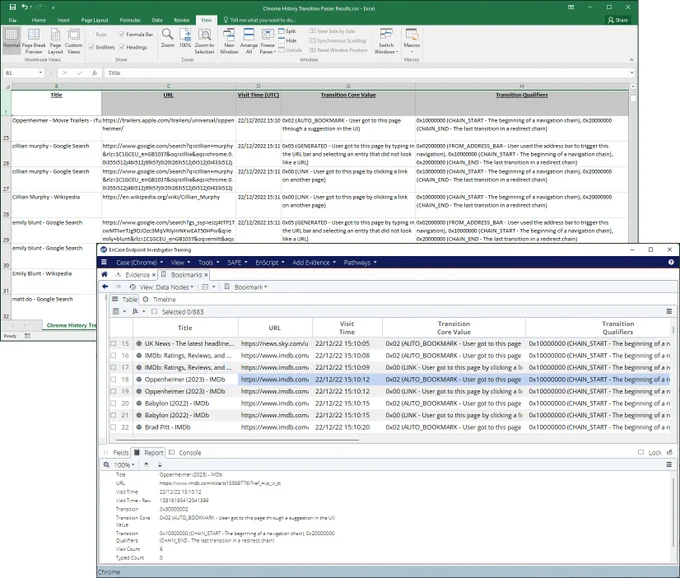Toggle the Headings checkbox in Excel
Viewport: 680px width, 578px height.
(x=122, y=47)
